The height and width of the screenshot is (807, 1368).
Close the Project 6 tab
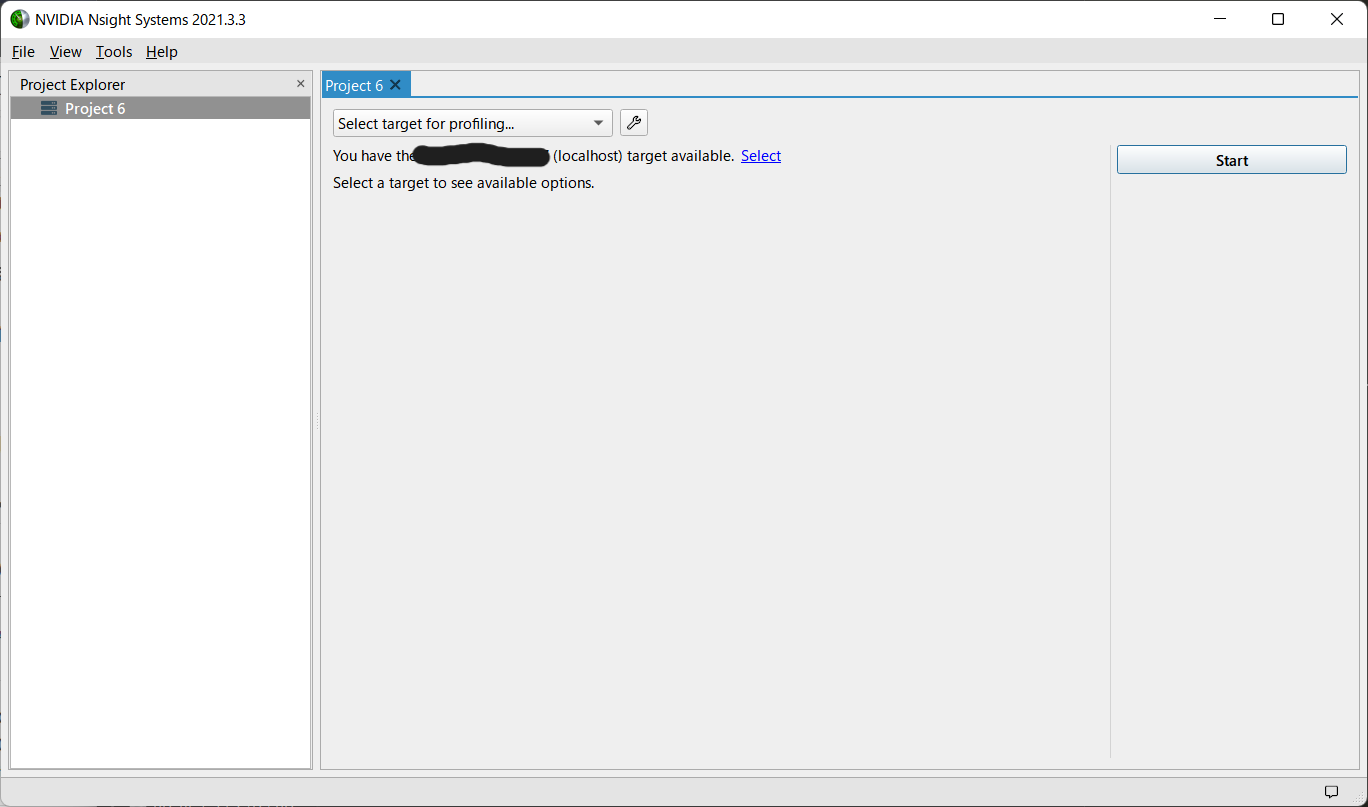tap(396, 85)
